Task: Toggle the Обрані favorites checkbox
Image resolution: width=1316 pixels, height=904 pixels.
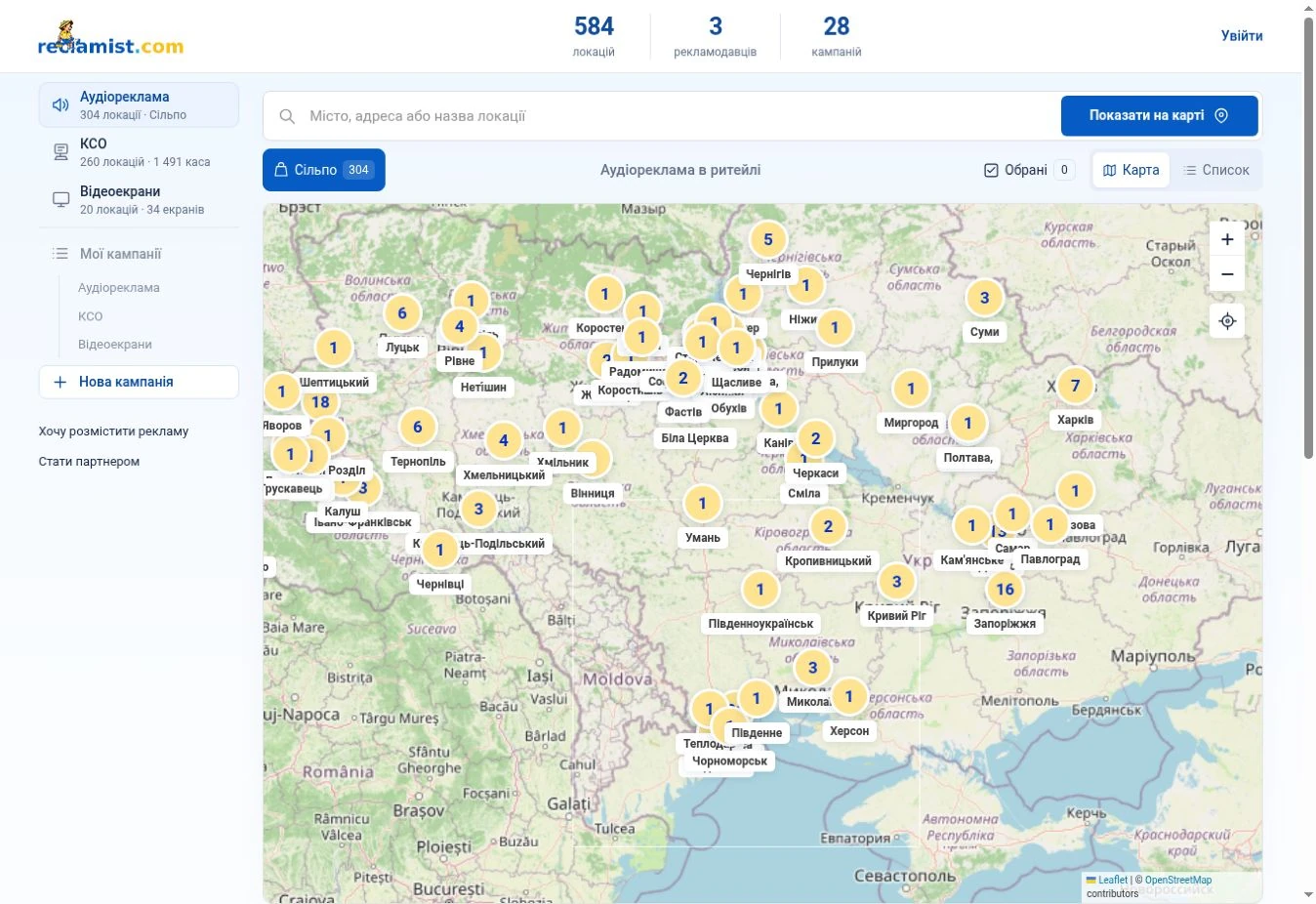Action: click(x=991, y=170)
